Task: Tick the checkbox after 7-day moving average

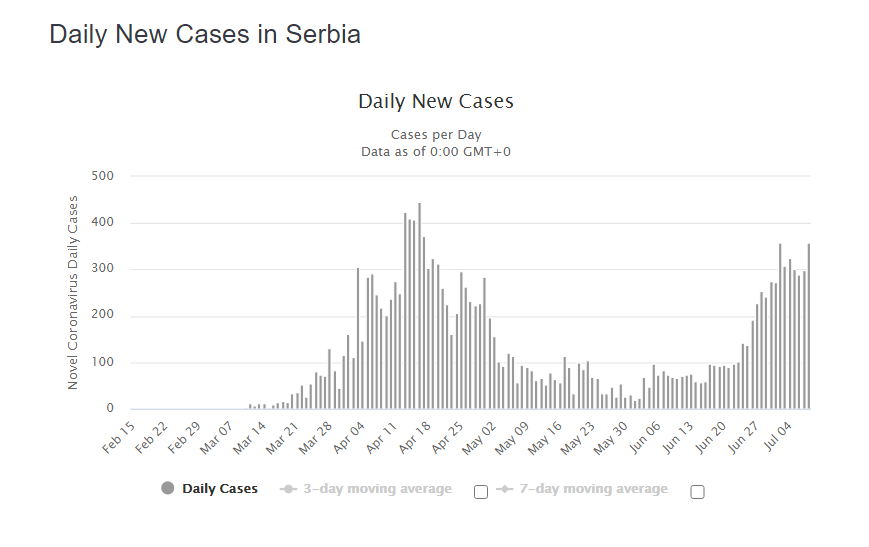Action: (x=697, y=491)
